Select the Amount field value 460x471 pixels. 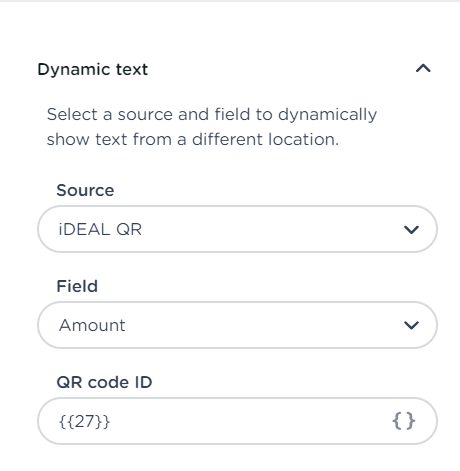coord(92,325)
